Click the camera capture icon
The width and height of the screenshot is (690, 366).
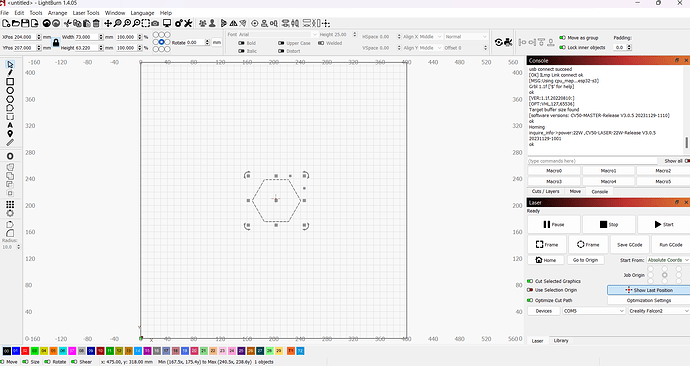point(155,23)
